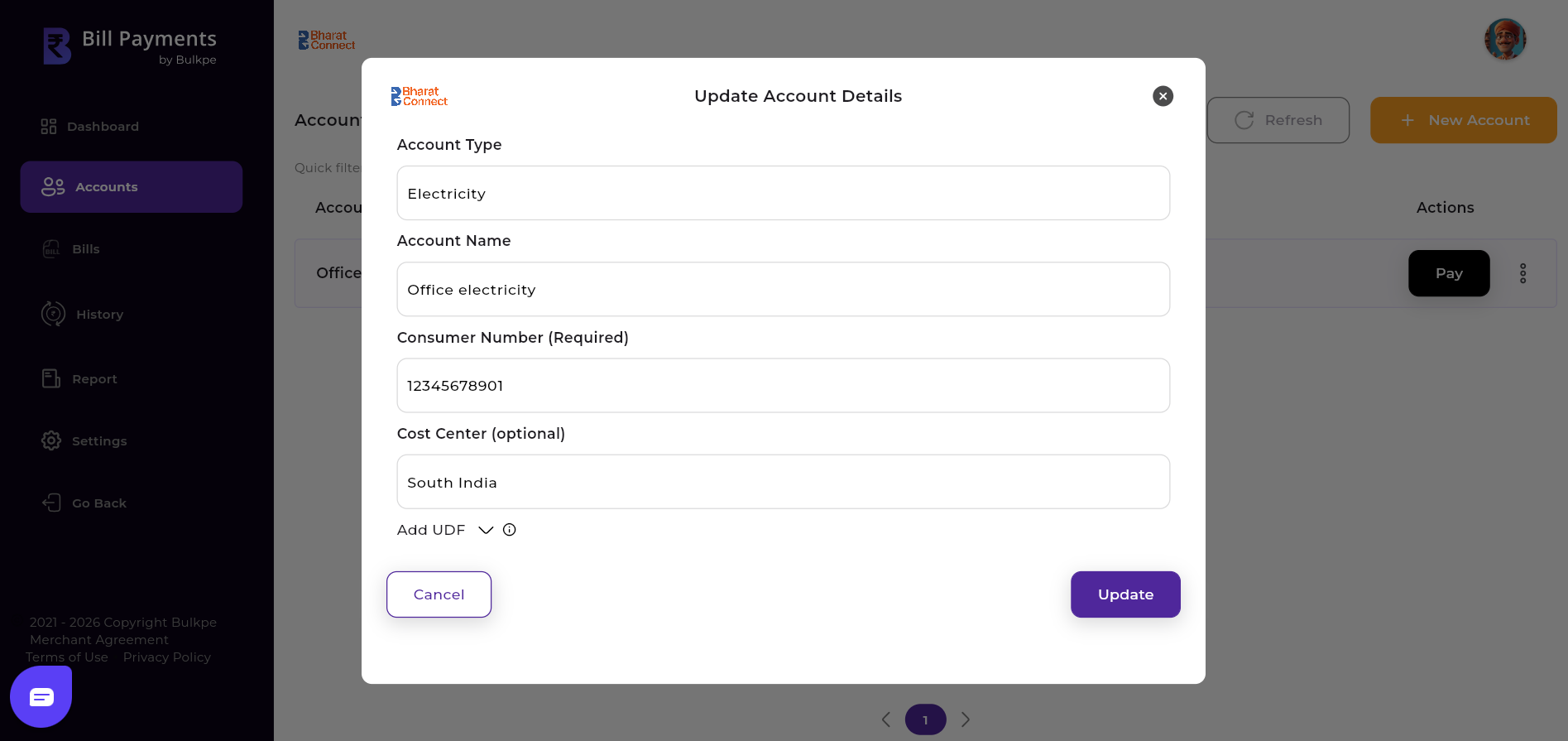Click the Consumer Number field

pyautogui.click(x=783, y=386)
